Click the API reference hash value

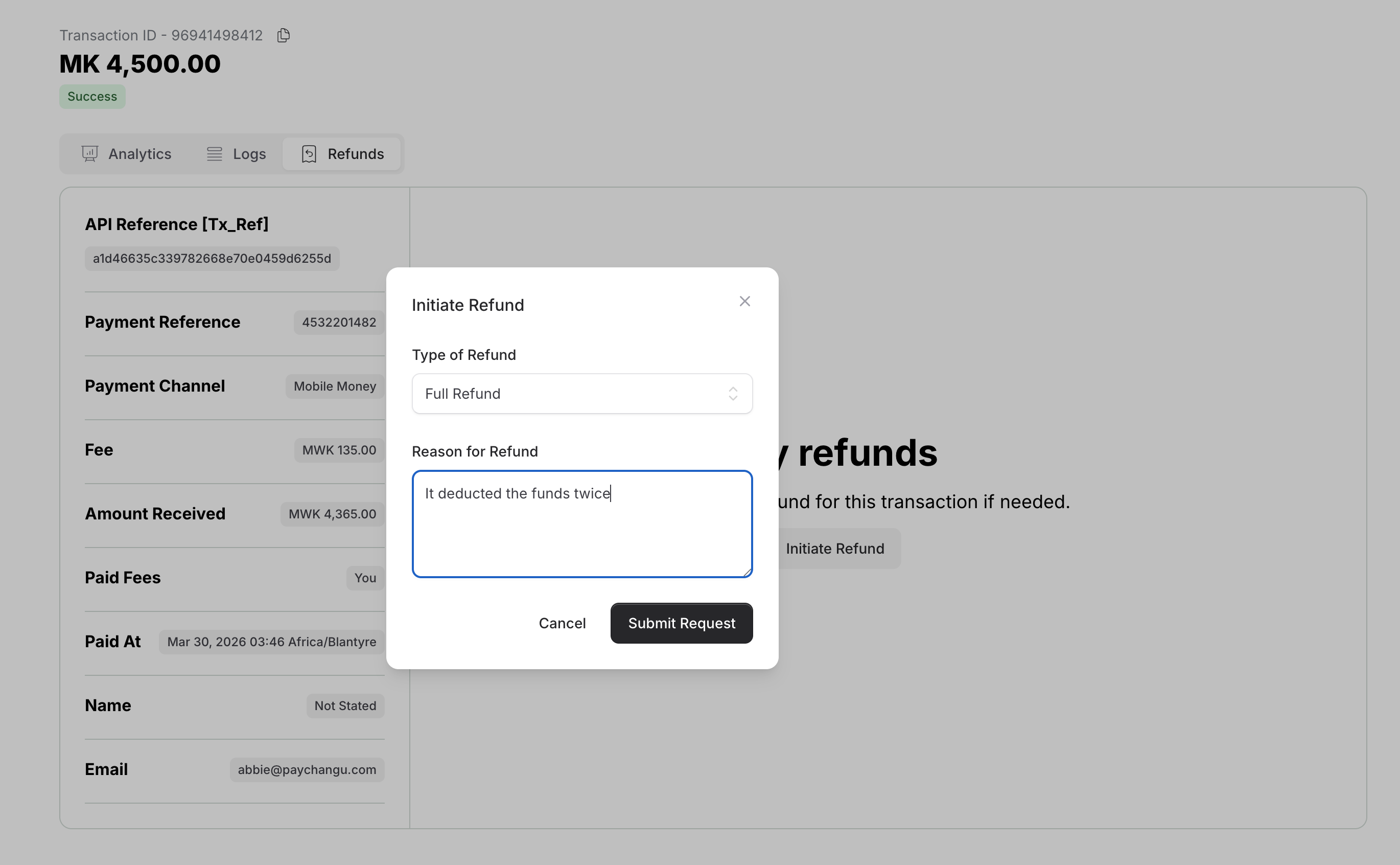[x=212, y=259]
